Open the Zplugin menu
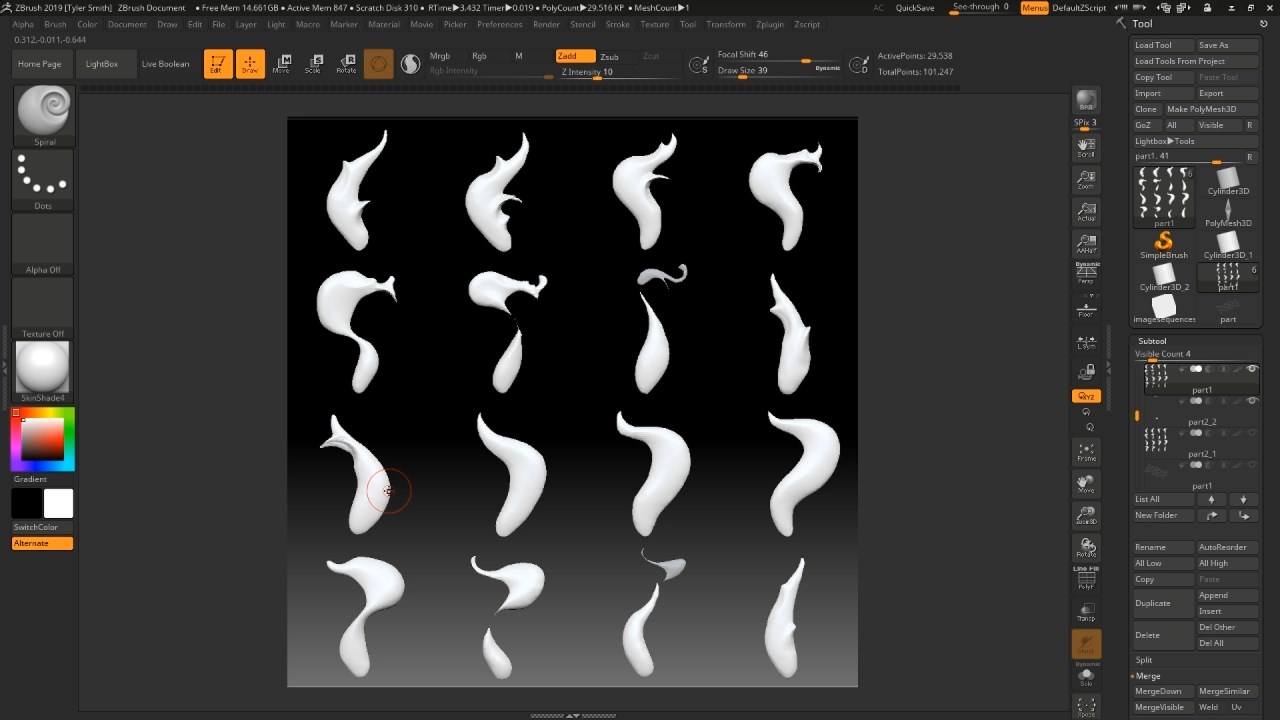Screen dimensions: 1280x720 tap(769, 24)
